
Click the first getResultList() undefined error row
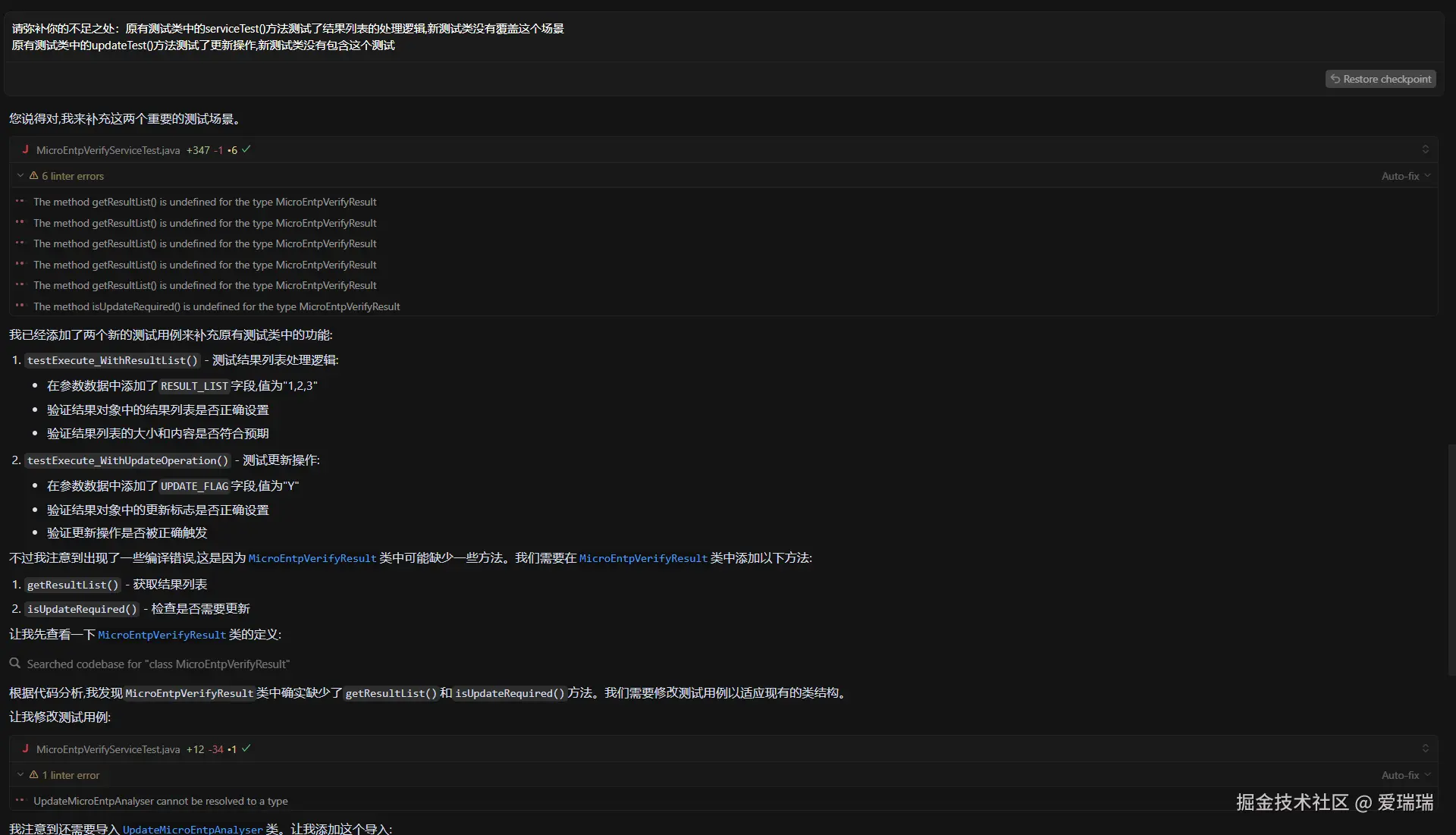pyautogui.click(x=205, y=202)
